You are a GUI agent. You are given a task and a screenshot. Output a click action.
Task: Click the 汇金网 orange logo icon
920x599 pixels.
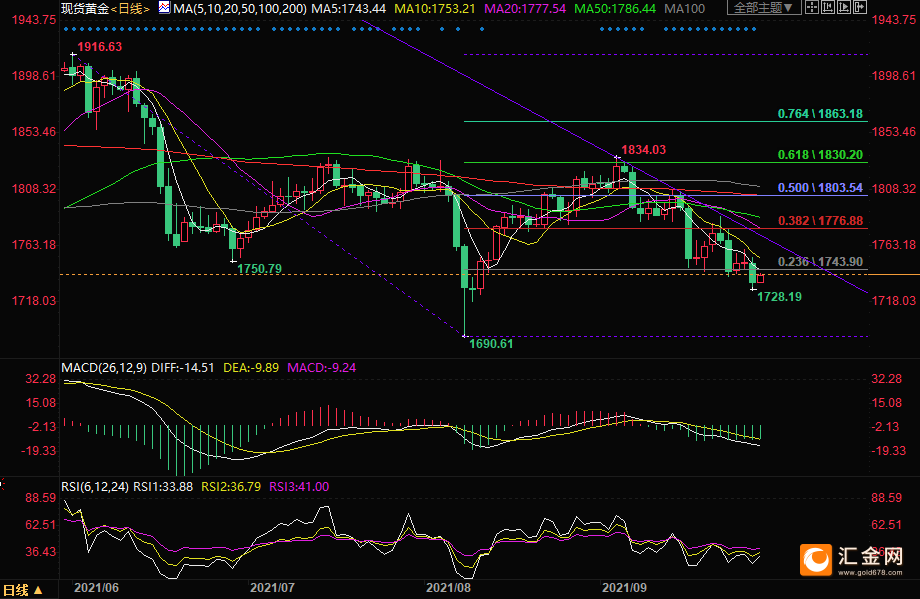coord(816,561)
